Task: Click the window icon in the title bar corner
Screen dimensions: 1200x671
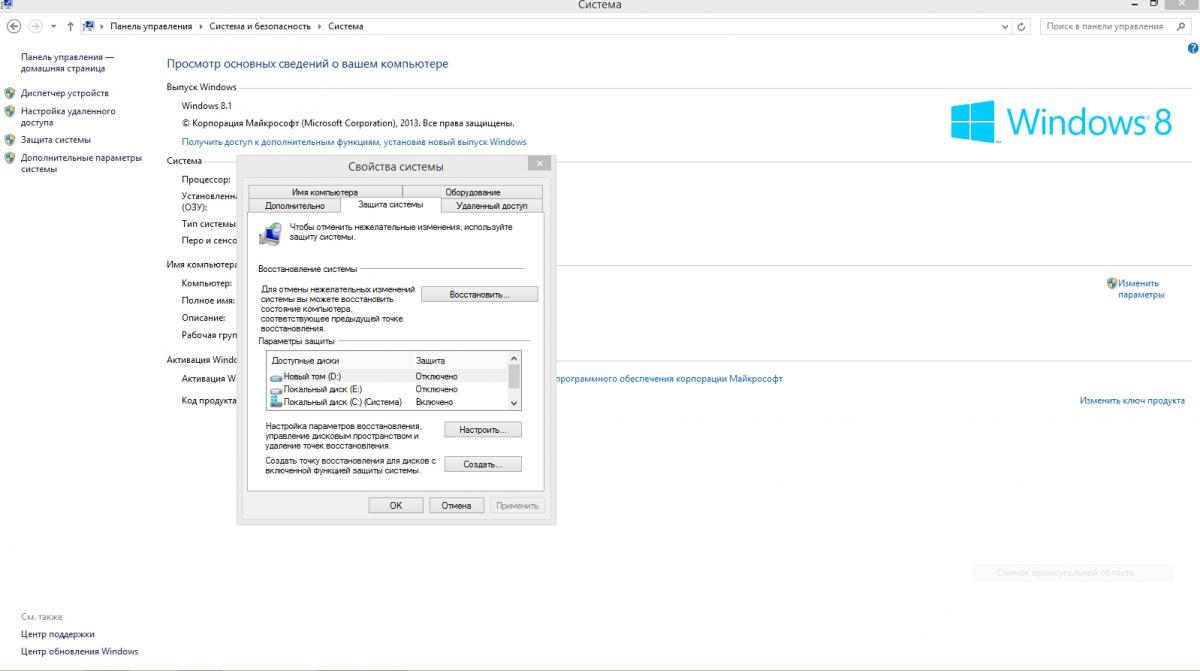Action: pos(6,5)
